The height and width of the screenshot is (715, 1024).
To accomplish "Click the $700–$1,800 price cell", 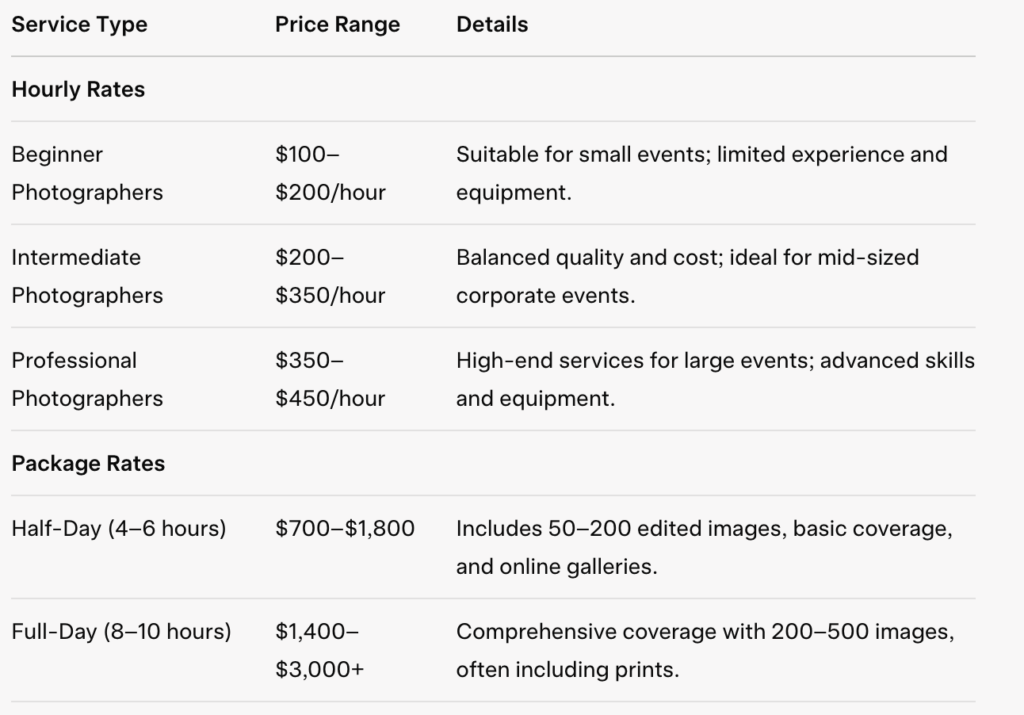I will pos(344,528).
